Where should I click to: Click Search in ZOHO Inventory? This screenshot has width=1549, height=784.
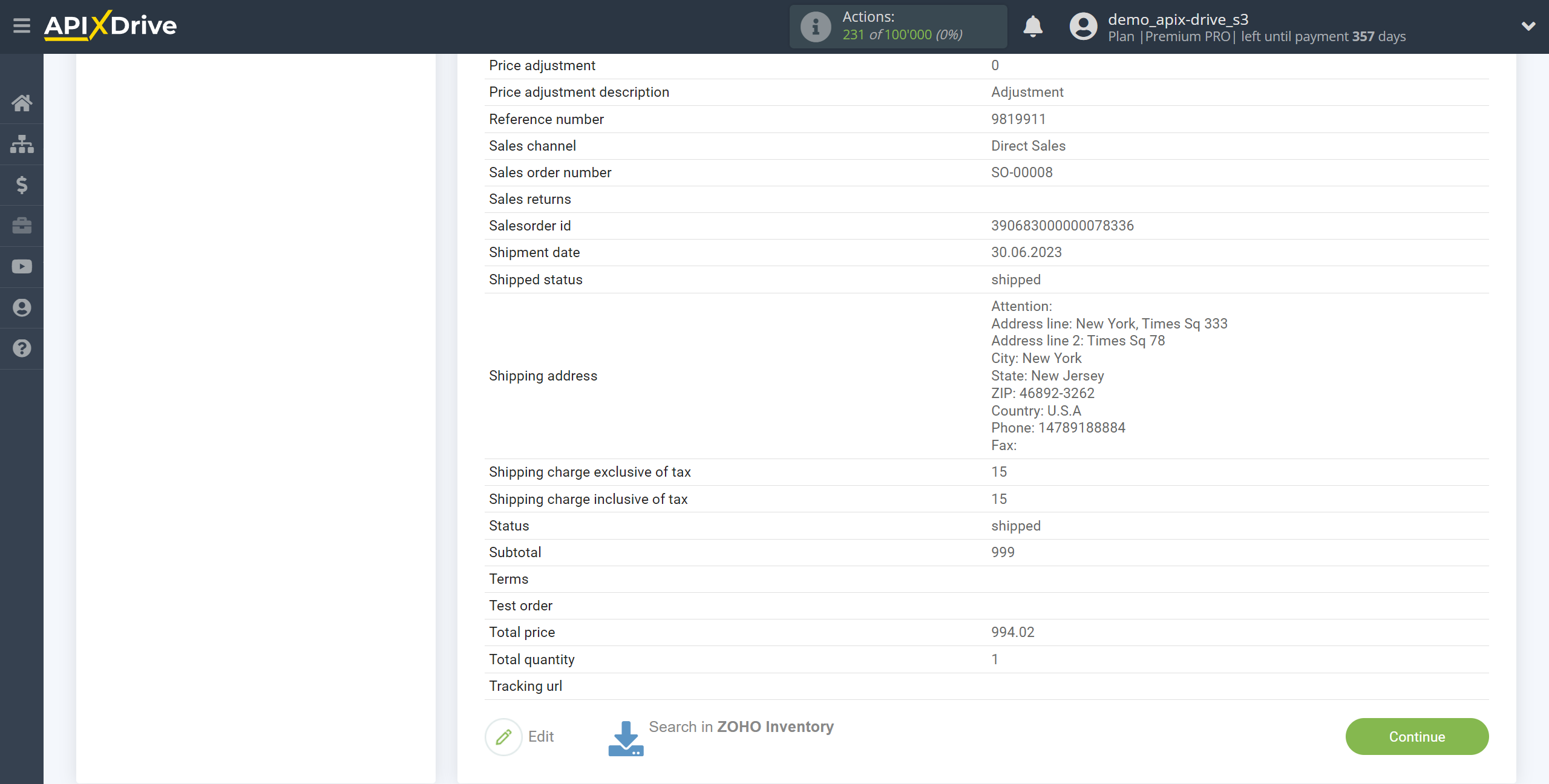pyautogui.click(x=741, y=727)
